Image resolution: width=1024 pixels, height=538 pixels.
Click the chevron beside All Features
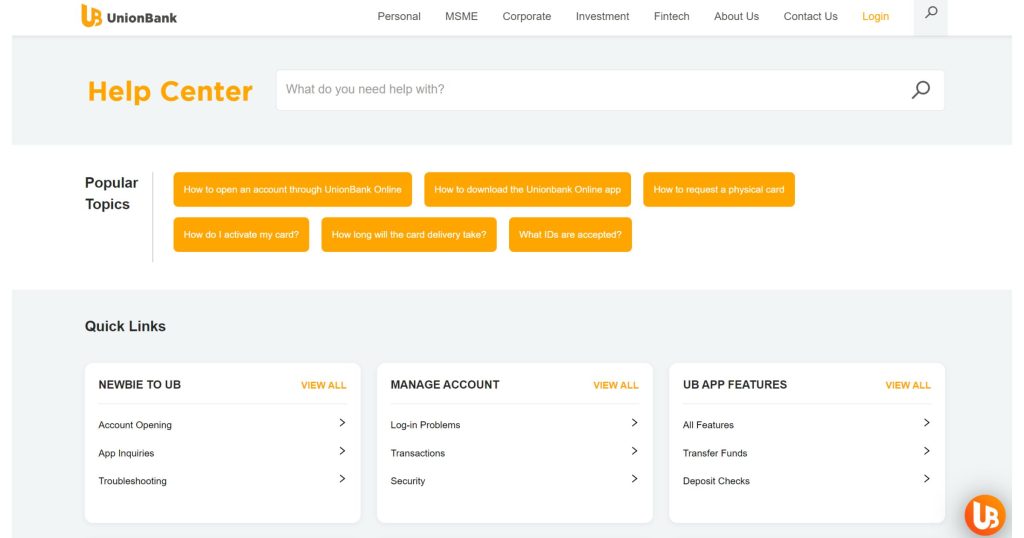click(x=927, y=423)
